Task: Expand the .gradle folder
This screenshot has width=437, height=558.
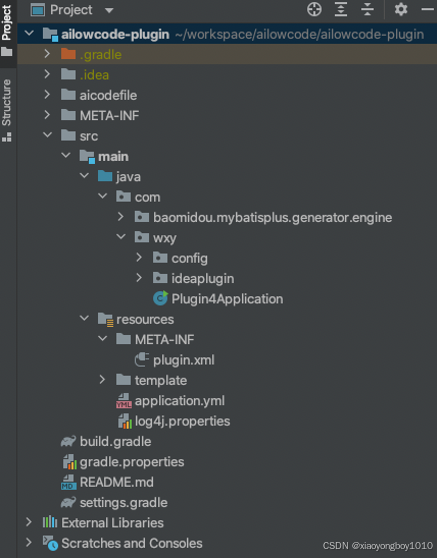Action: click(47, 54)
